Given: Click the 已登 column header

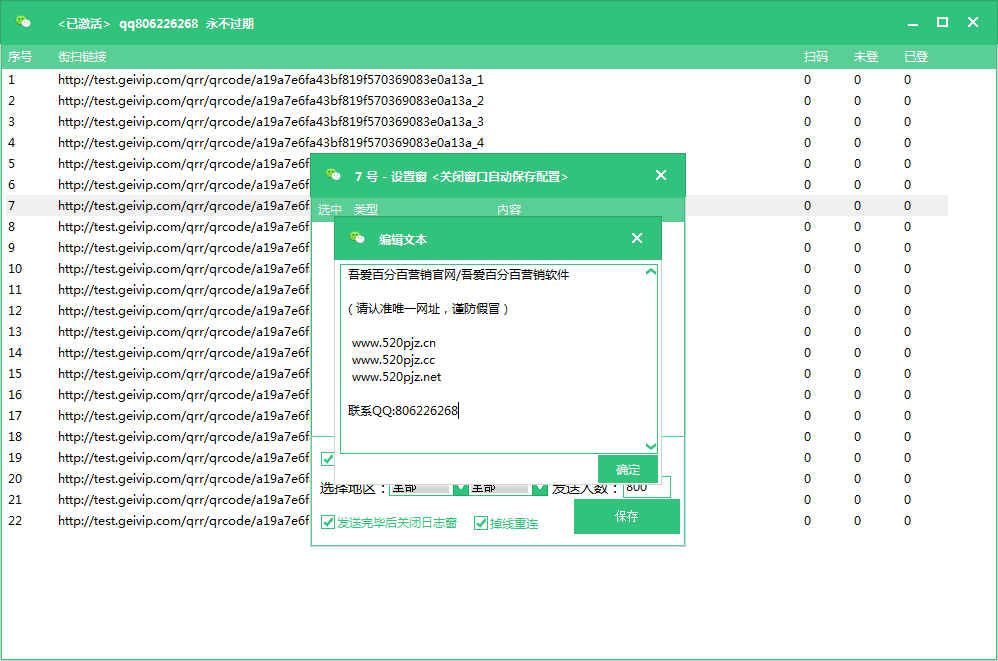Looking at the screenshot, I should (x=916, y=57).
